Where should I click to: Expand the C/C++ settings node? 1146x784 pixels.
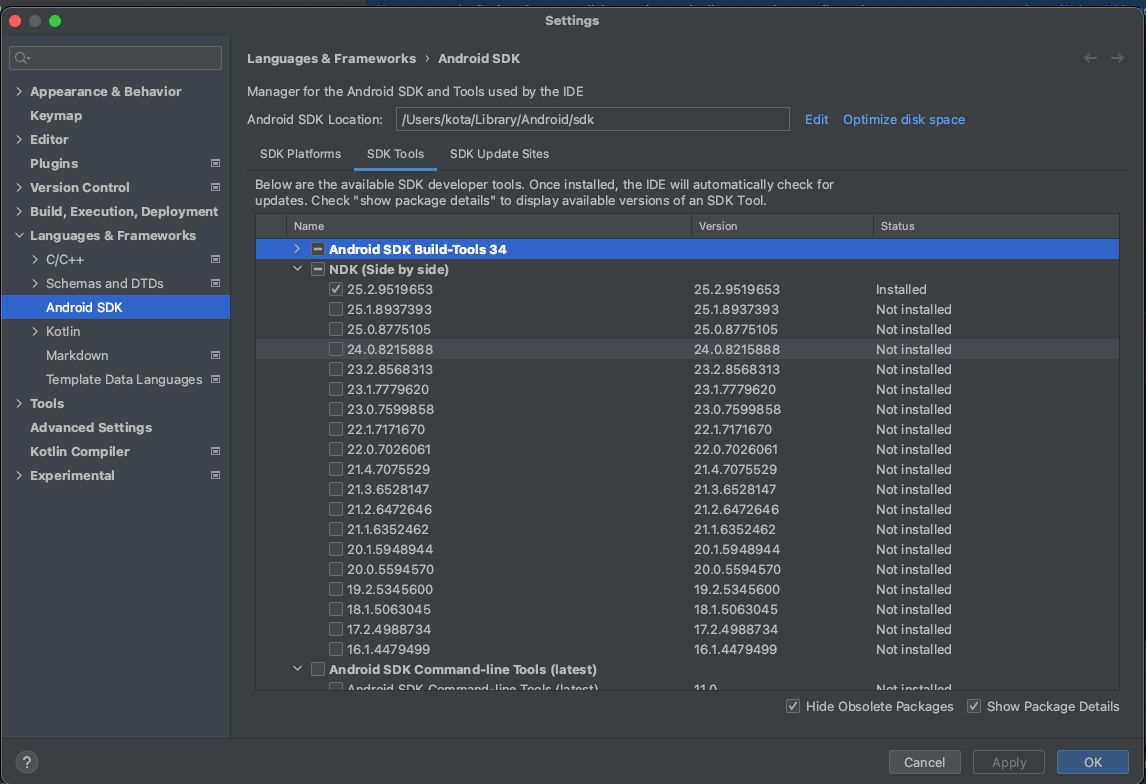[35, 259]
